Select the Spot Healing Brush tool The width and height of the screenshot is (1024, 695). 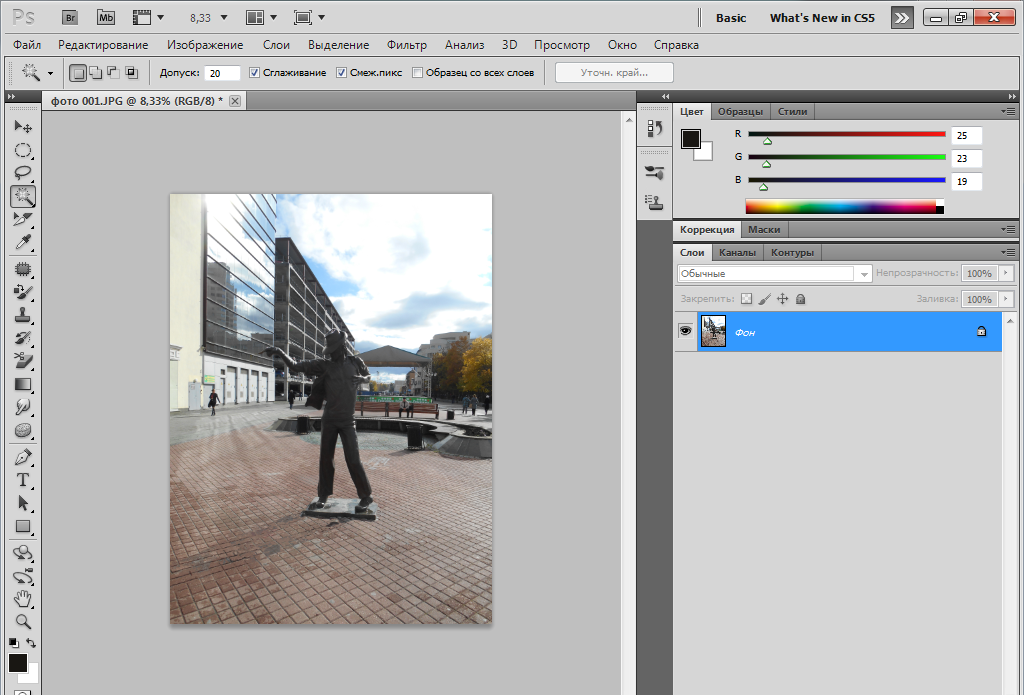pyautogui.click(x=23, y=269)
